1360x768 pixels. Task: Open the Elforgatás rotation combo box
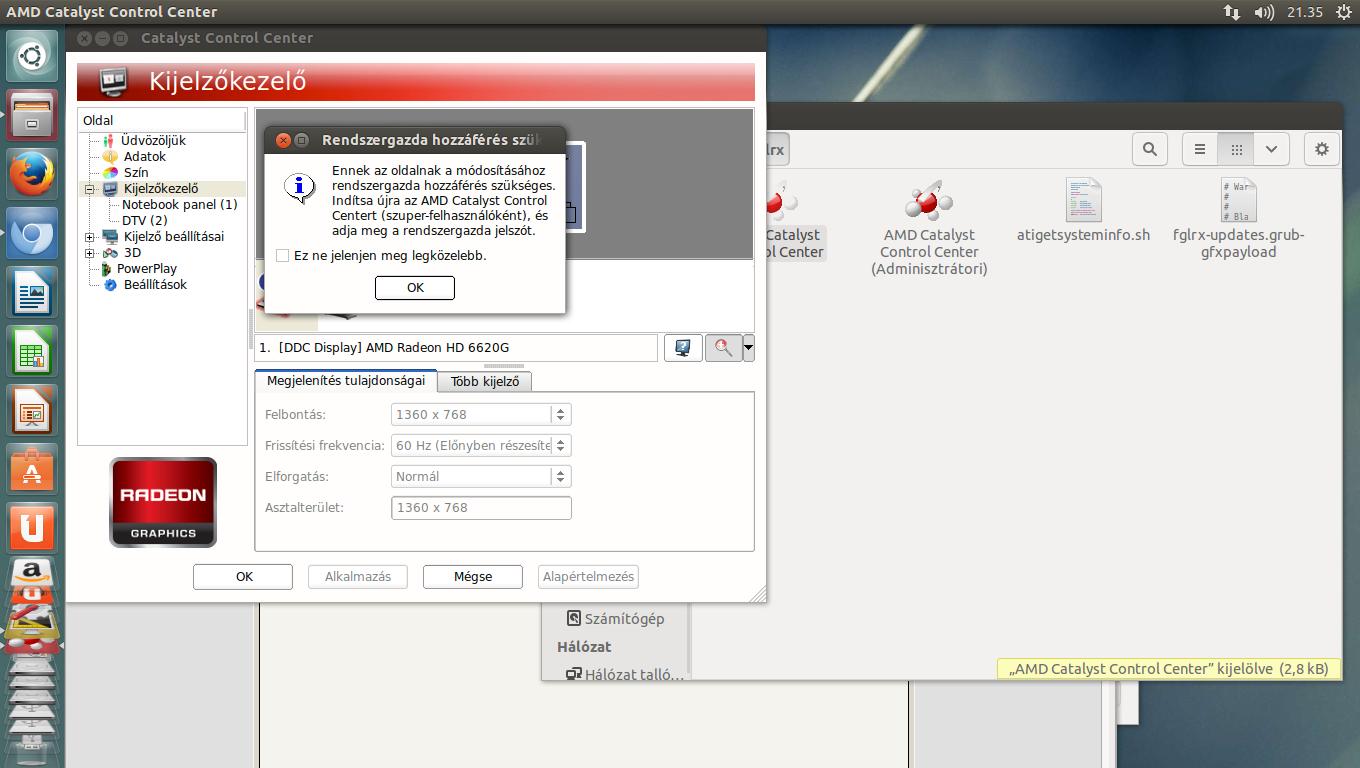[481, 476]
